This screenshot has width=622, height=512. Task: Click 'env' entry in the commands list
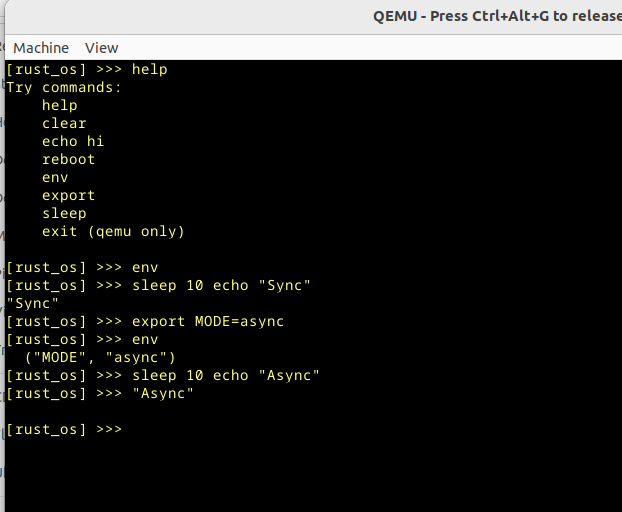(55, 178)
